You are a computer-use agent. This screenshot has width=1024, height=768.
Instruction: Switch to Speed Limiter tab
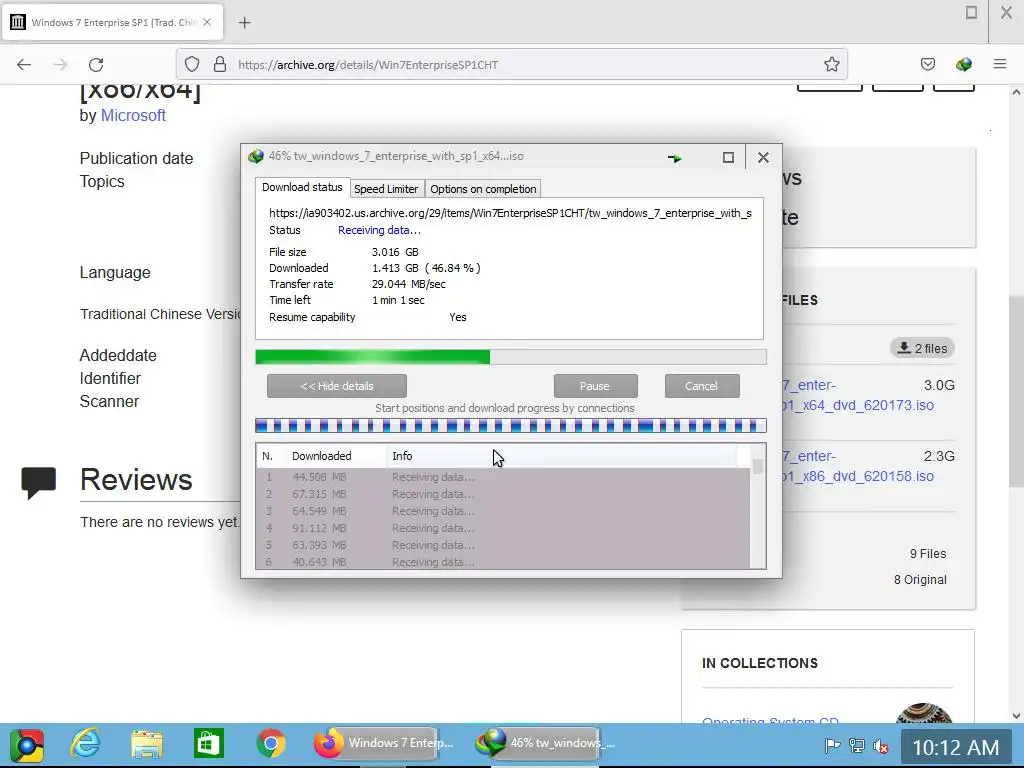click(x=386, y=189)
